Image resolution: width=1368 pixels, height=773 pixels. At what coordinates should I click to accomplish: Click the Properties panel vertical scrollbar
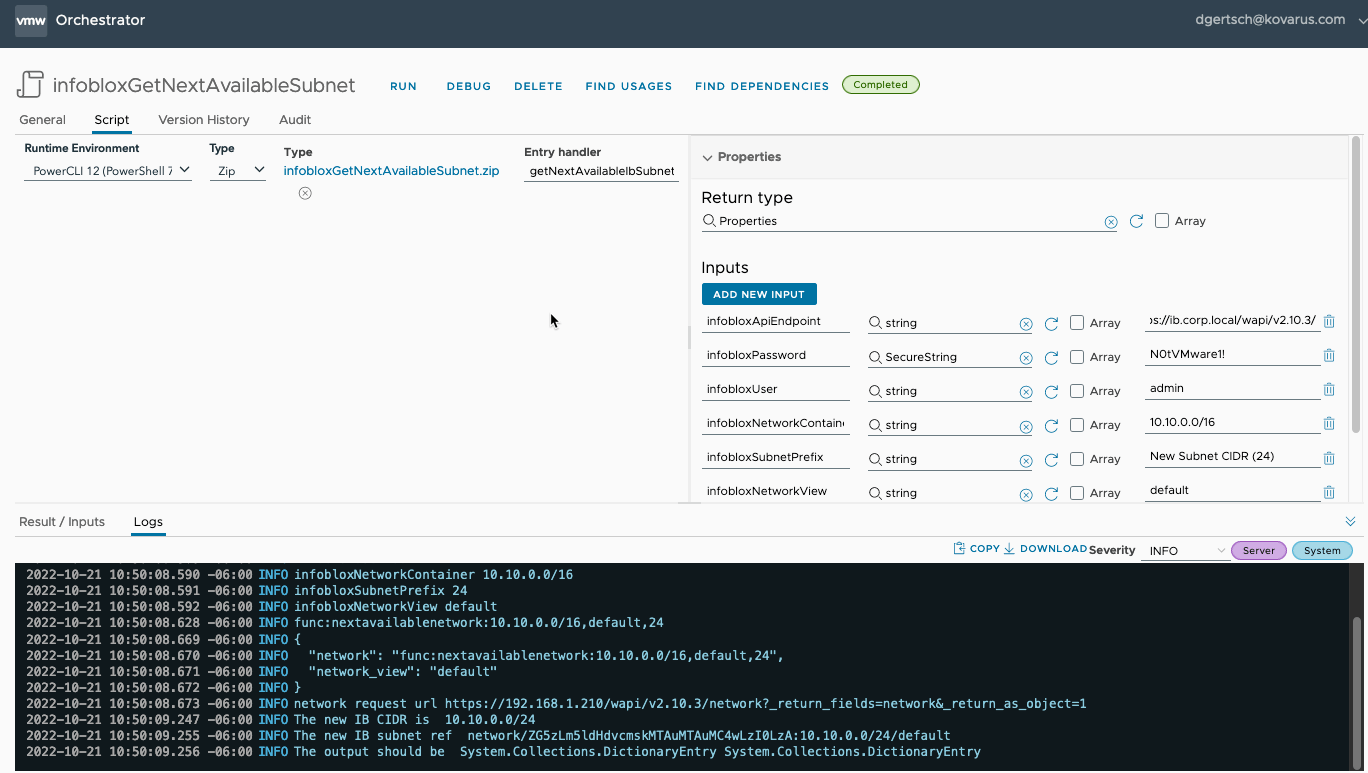tap(1356, 285)
